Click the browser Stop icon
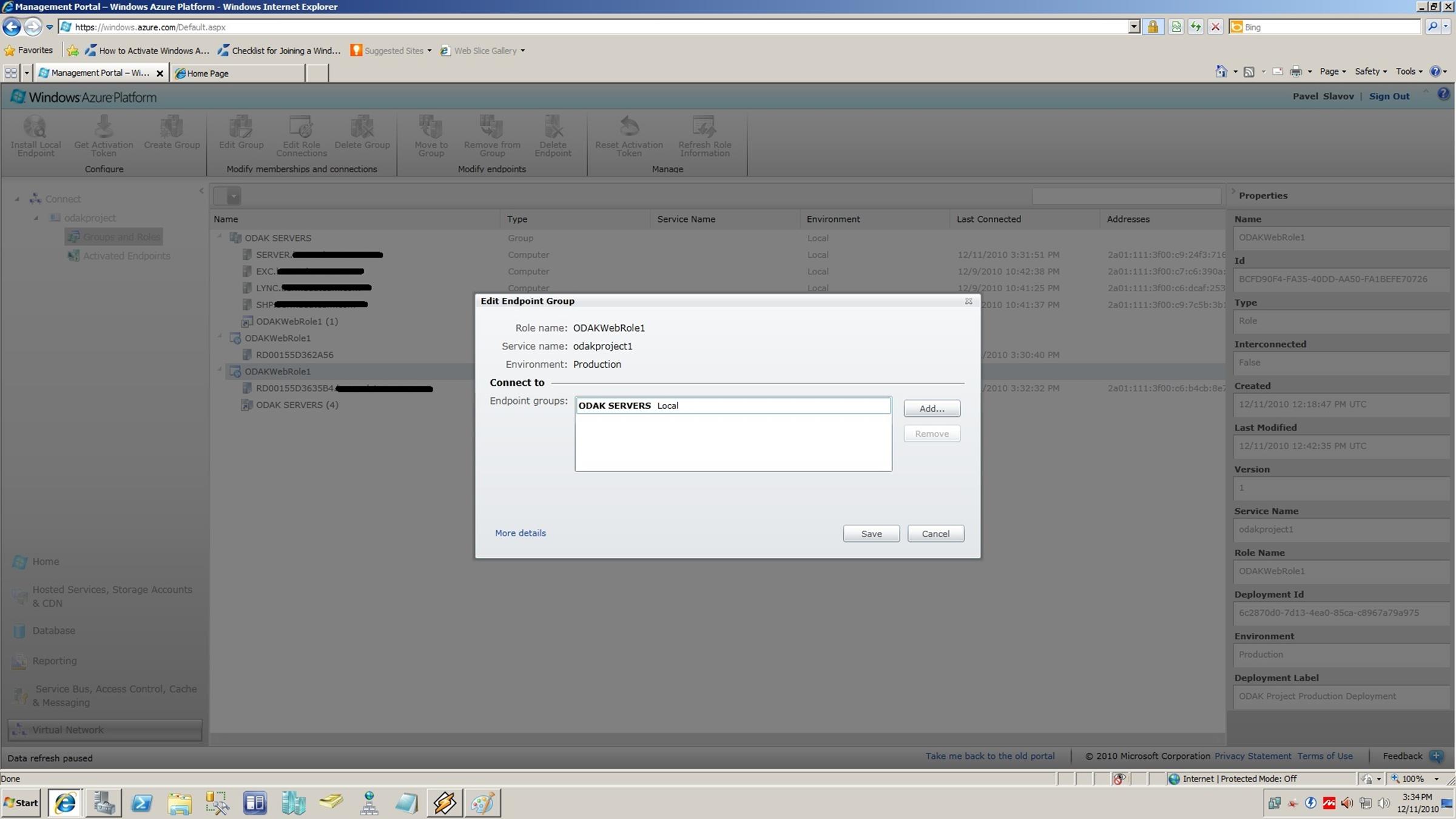1456x819 pixels. pos(1215,27)
